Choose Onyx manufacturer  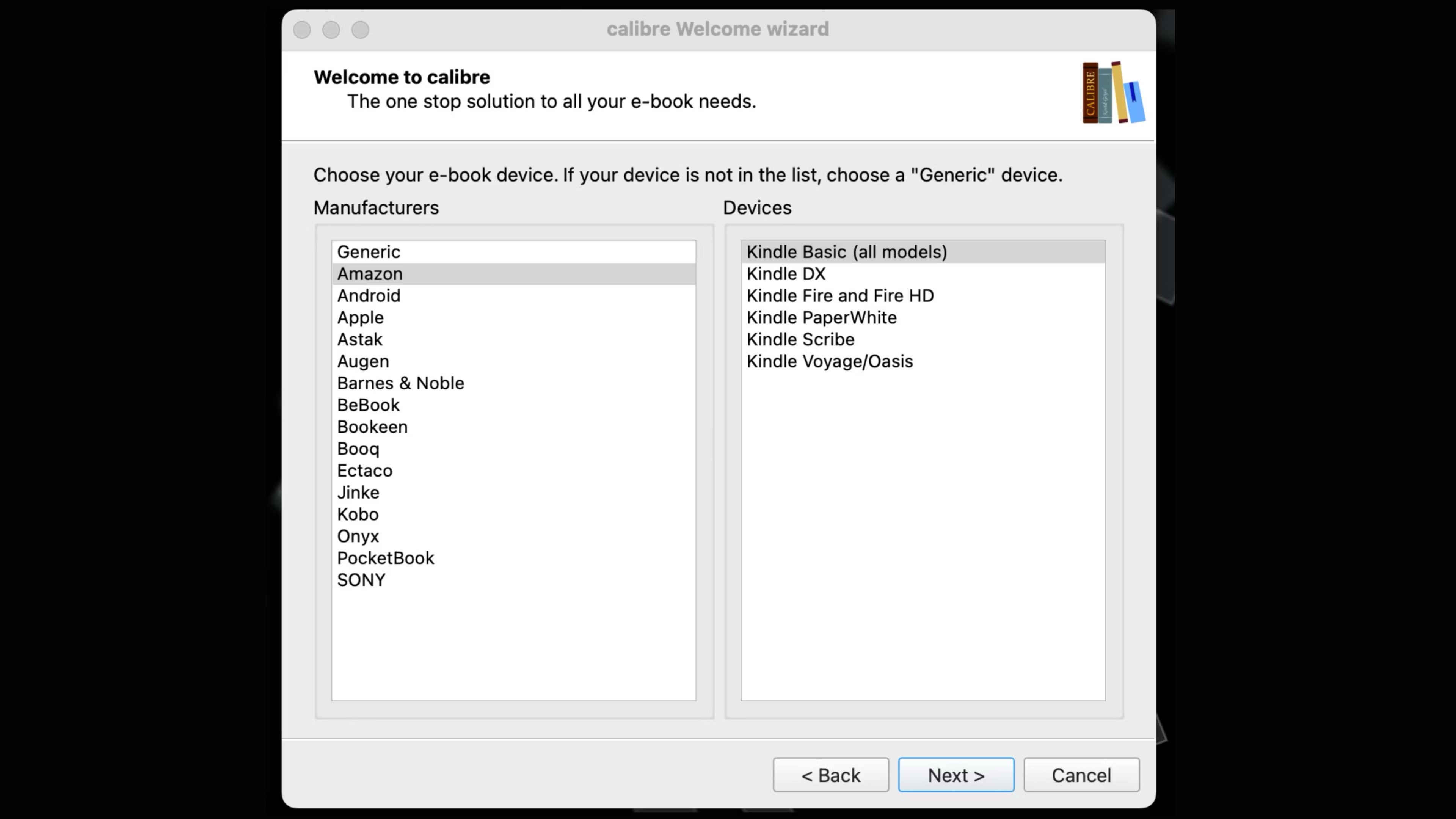point(513,537)
